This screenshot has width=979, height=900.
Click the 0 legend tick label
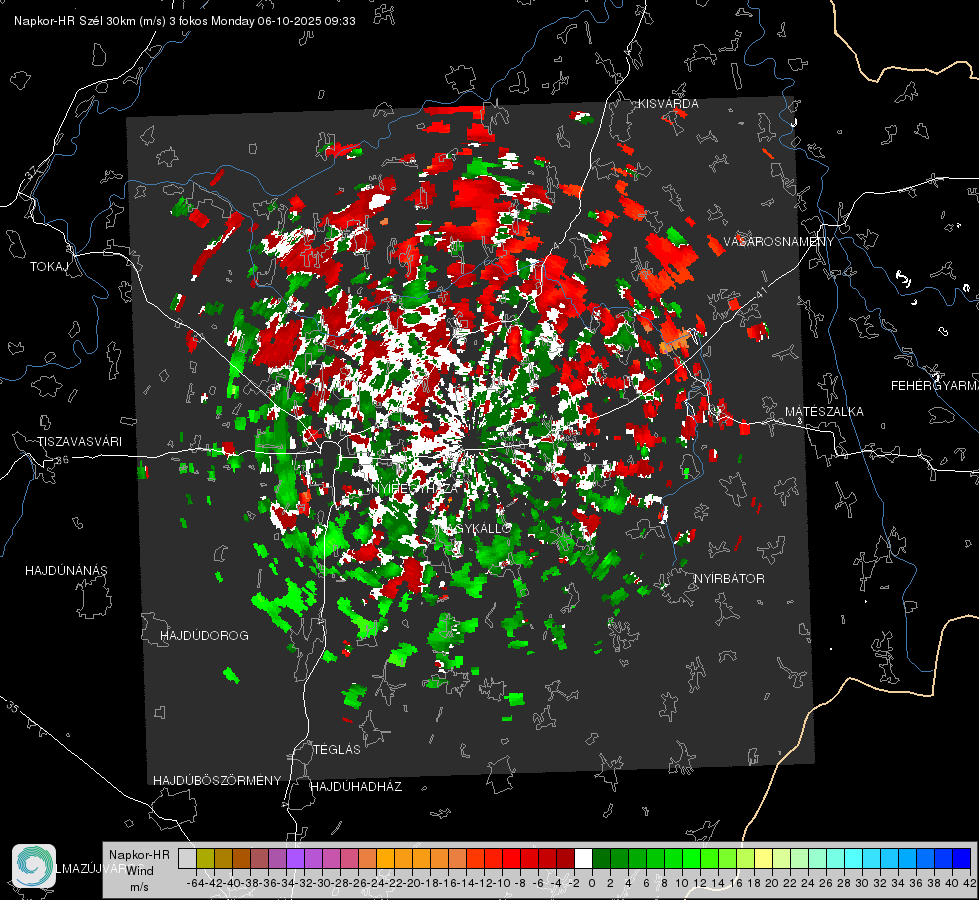593,883
